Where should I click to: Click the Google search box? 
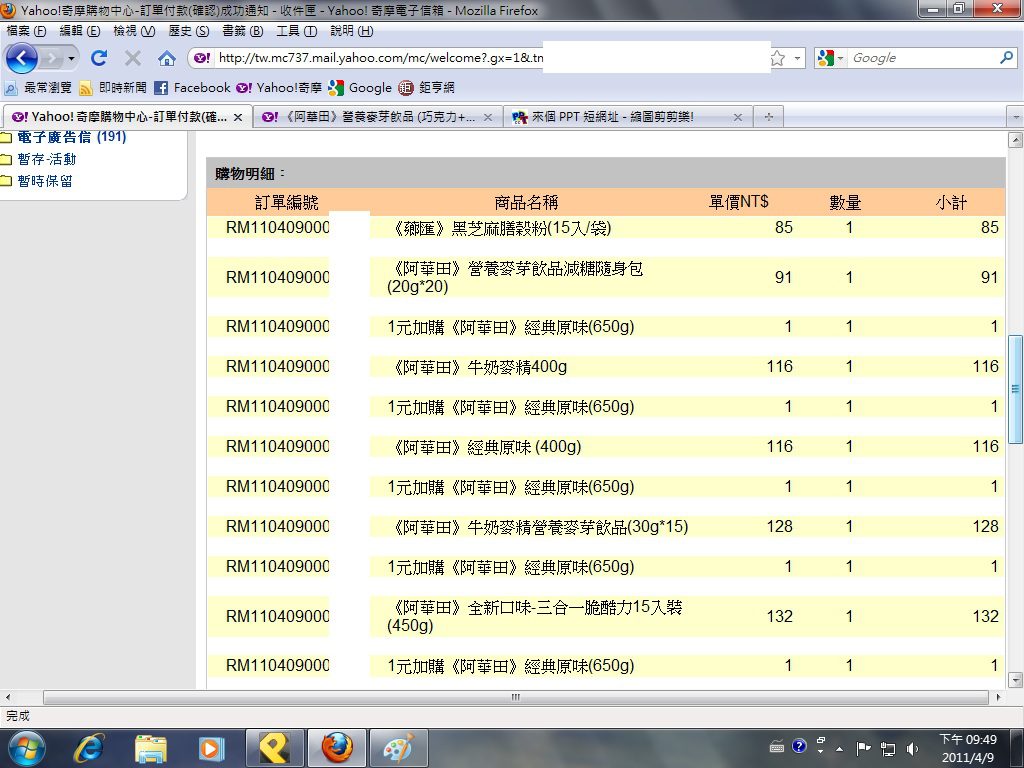923,58
